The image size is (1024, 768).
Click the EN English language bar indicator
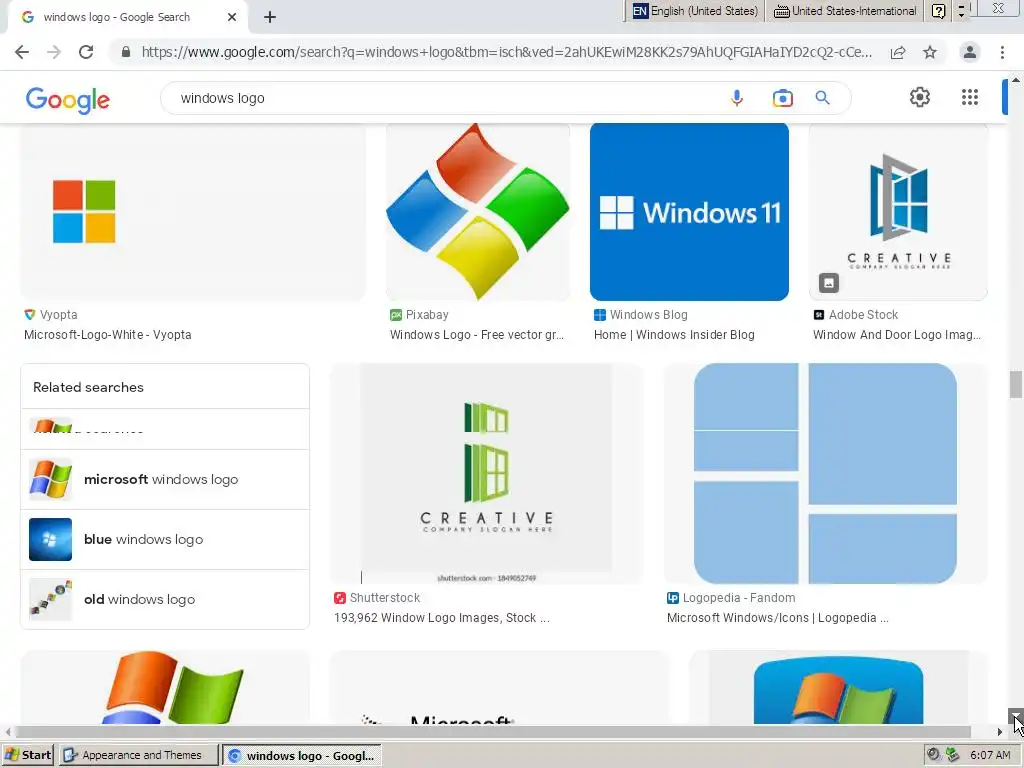pyautogui.click(x=695, y=11)
